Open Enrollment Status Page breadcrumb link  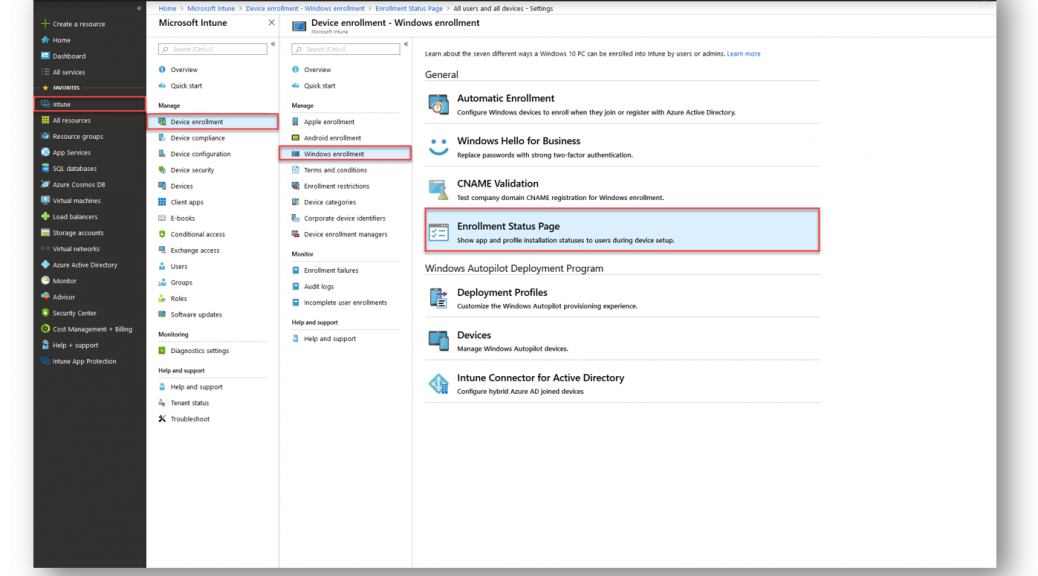408,9
